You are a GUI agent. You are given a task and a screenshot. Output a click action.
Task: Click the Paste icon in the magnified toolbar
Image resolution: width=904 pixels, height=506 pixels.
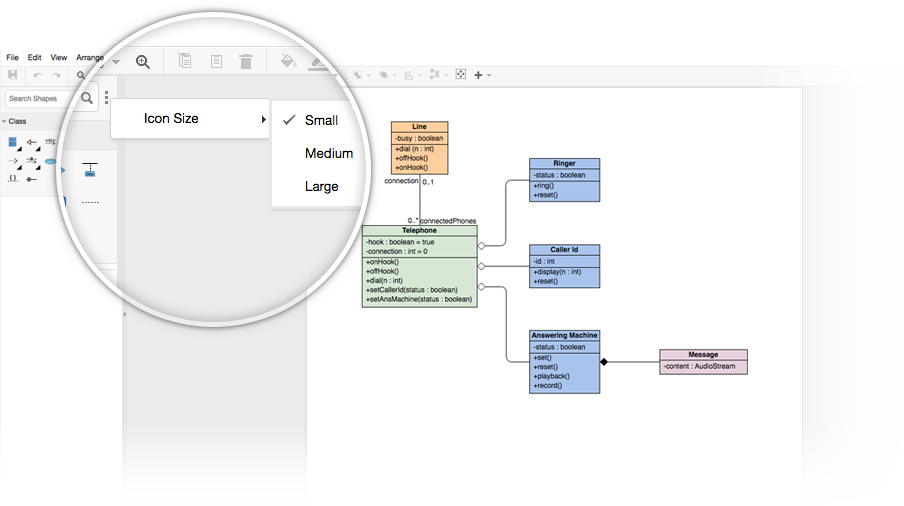[x=216, y=61]
